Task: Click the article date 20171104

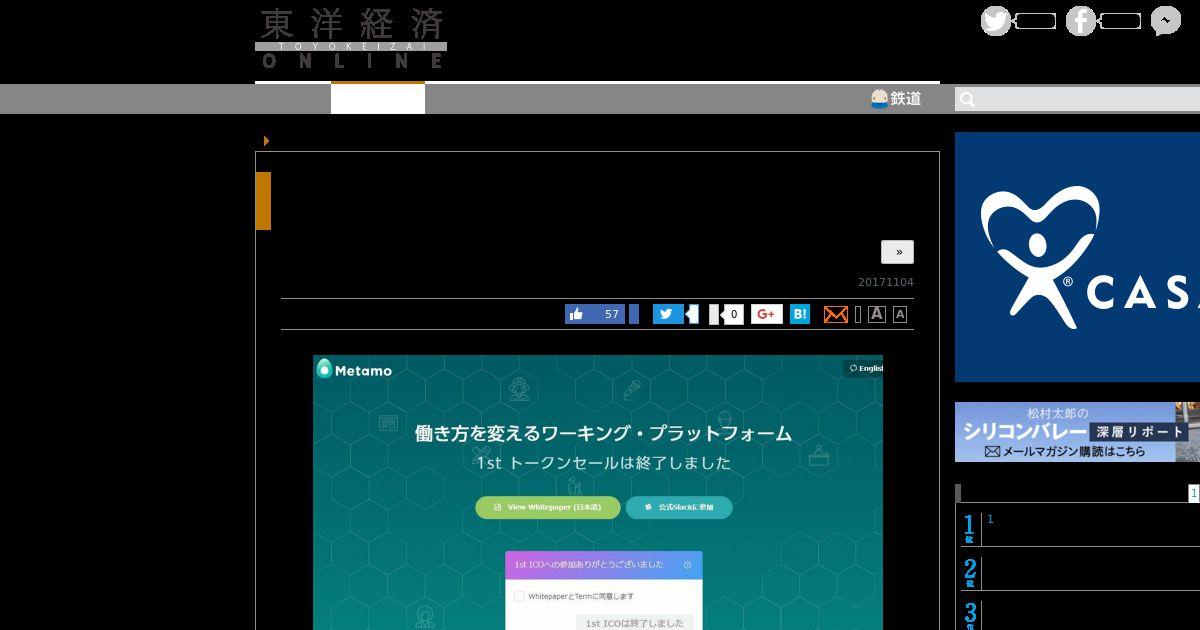Action: tap(885, 282)
